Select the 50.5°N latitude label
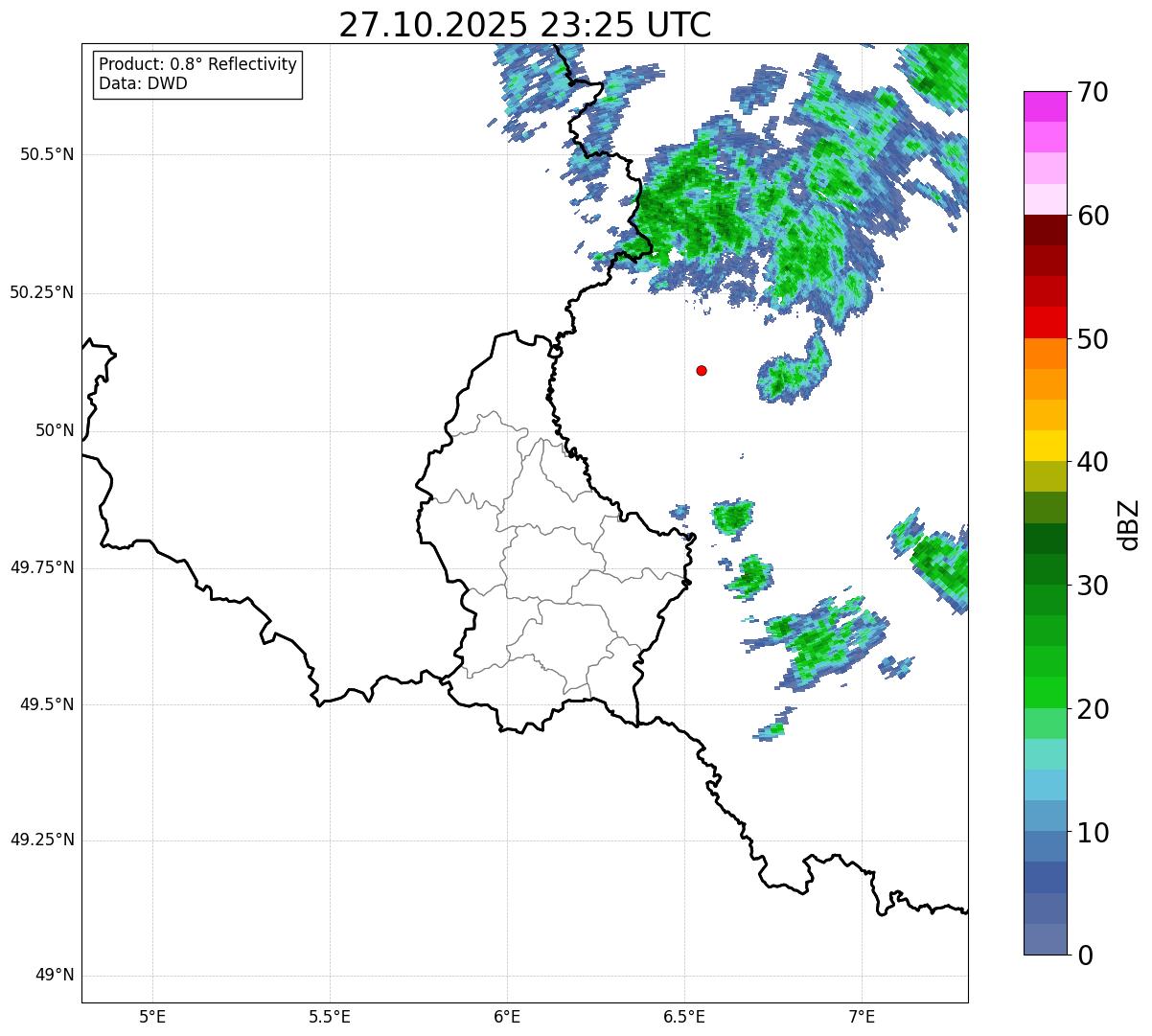 48,154
